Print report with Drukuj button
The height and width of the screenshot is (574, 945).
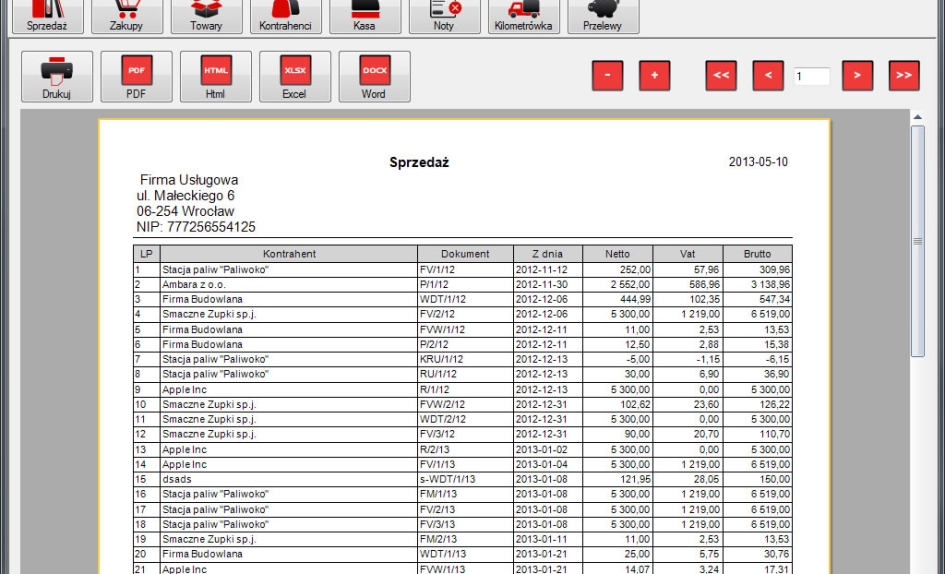click(57, 77)
